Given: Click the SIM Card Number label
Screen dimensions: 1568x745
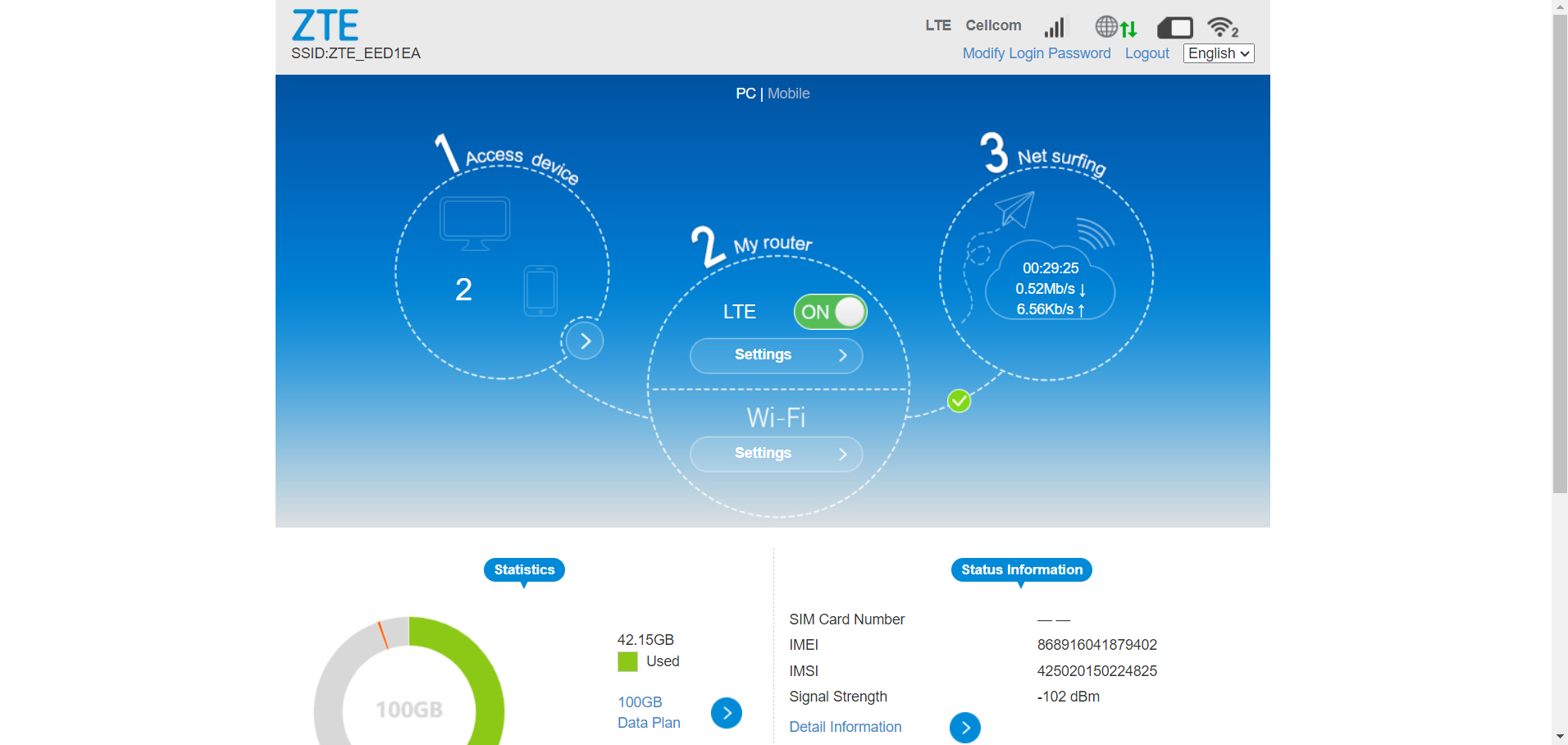Looking at the screenshot, I should pos(847,619).
